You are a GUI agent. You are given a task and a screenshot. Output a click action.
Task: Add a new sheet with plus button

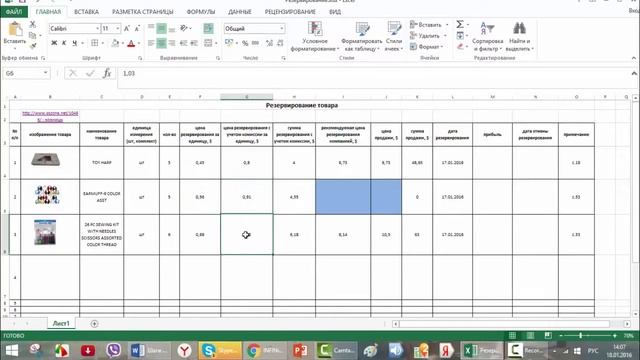(94, 324)
